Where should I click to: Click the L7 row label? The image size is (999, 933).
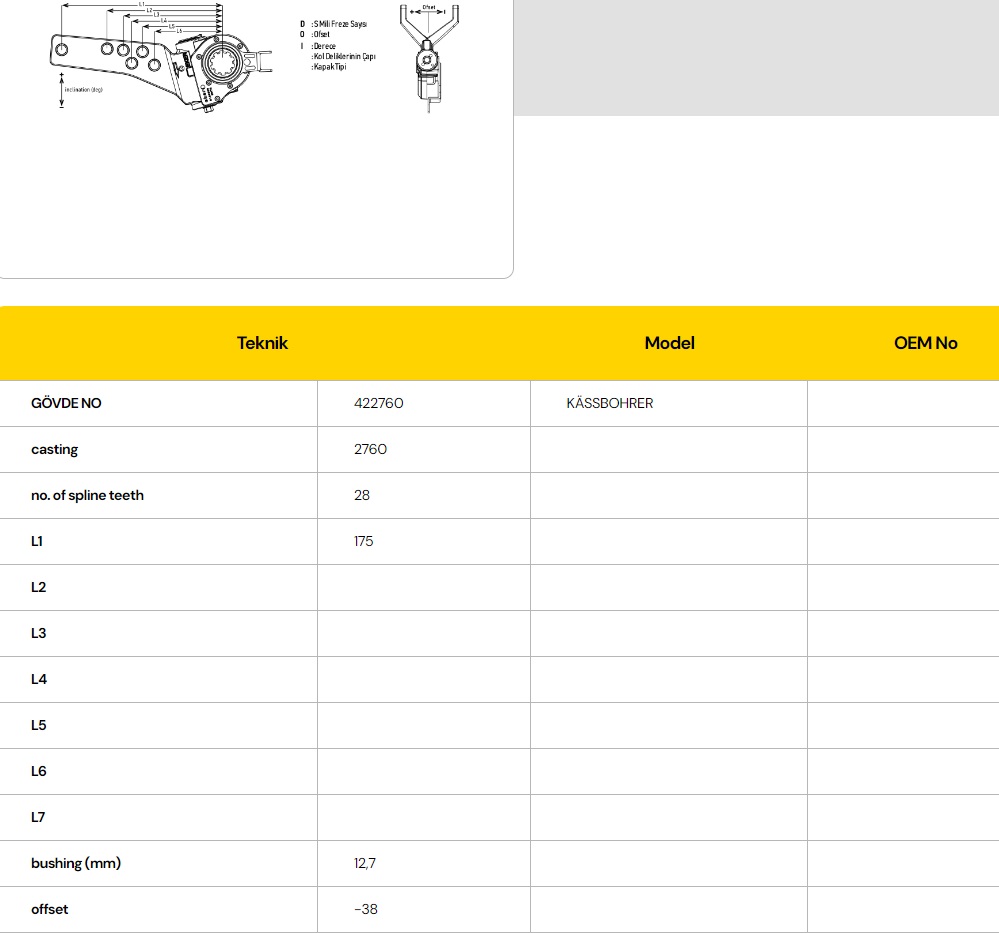[38, 817]
